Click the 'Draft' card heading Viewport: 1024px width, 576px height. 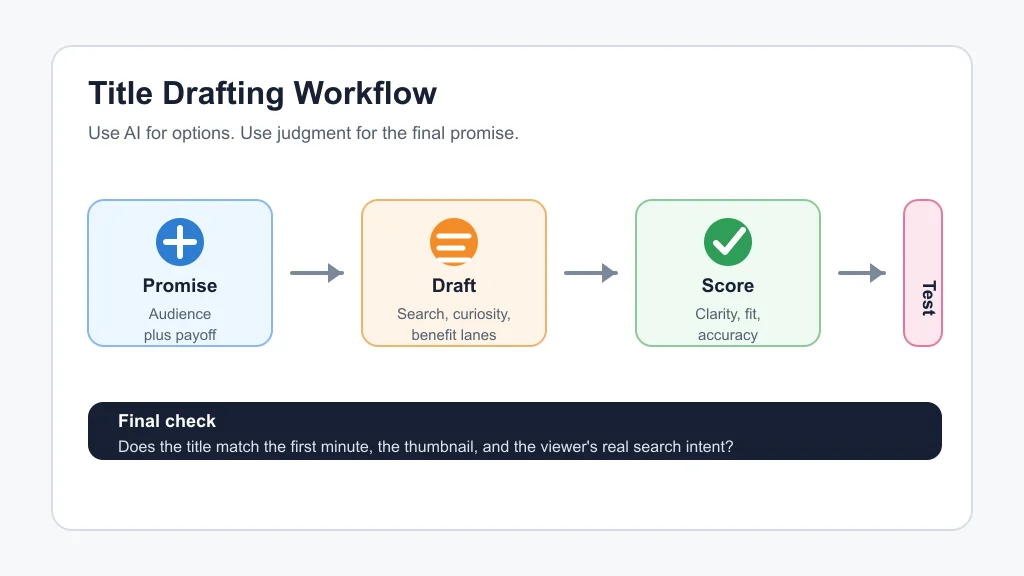pyautogui.click(x=454, y=285)
